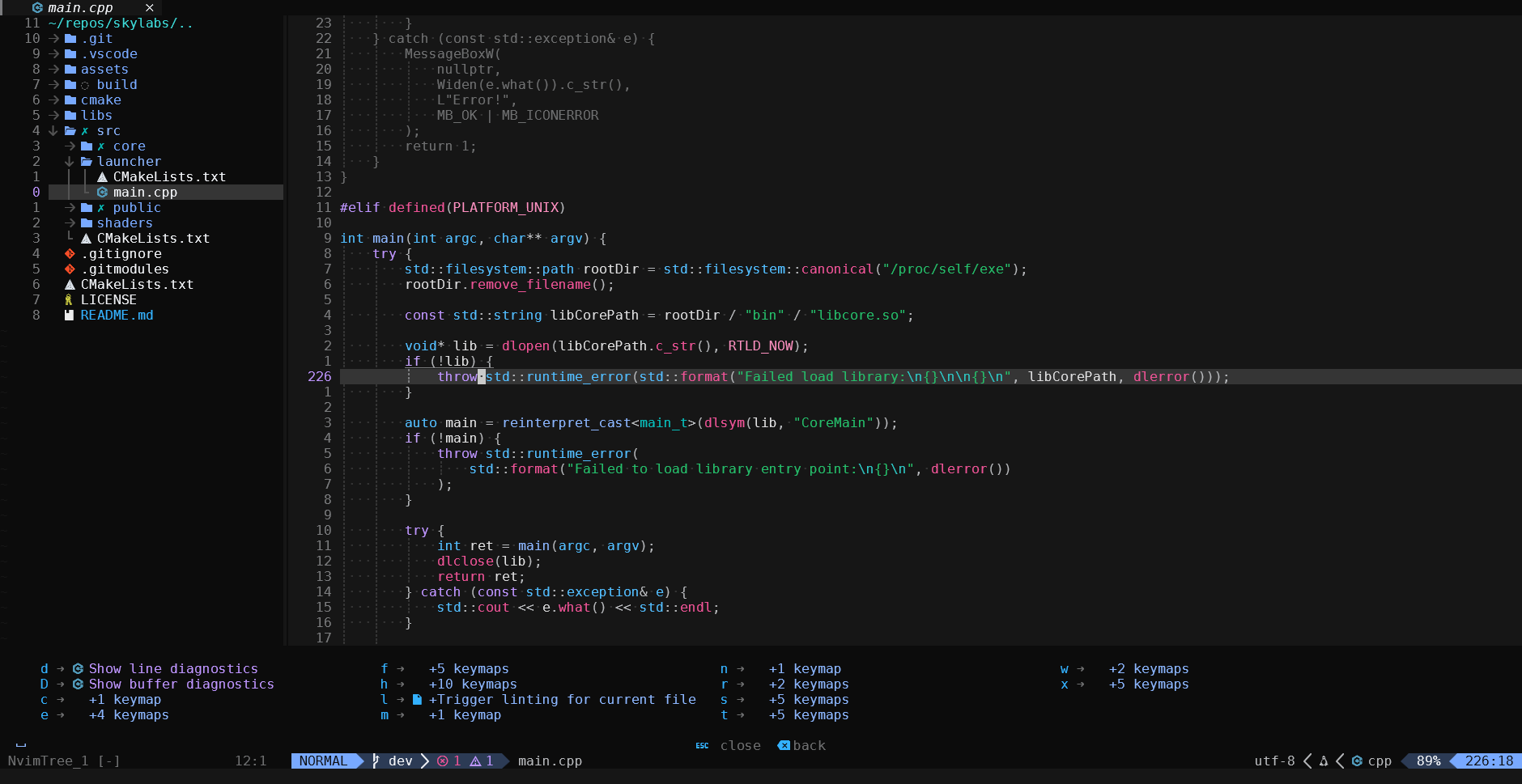Click the C++ icon in the tab title
This screenshot has height=784, width=1522.
[37, 7]
